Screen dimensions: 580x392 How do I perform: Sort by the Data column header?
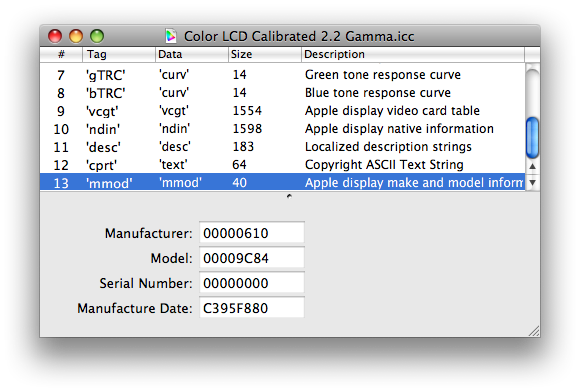point(192,54)
